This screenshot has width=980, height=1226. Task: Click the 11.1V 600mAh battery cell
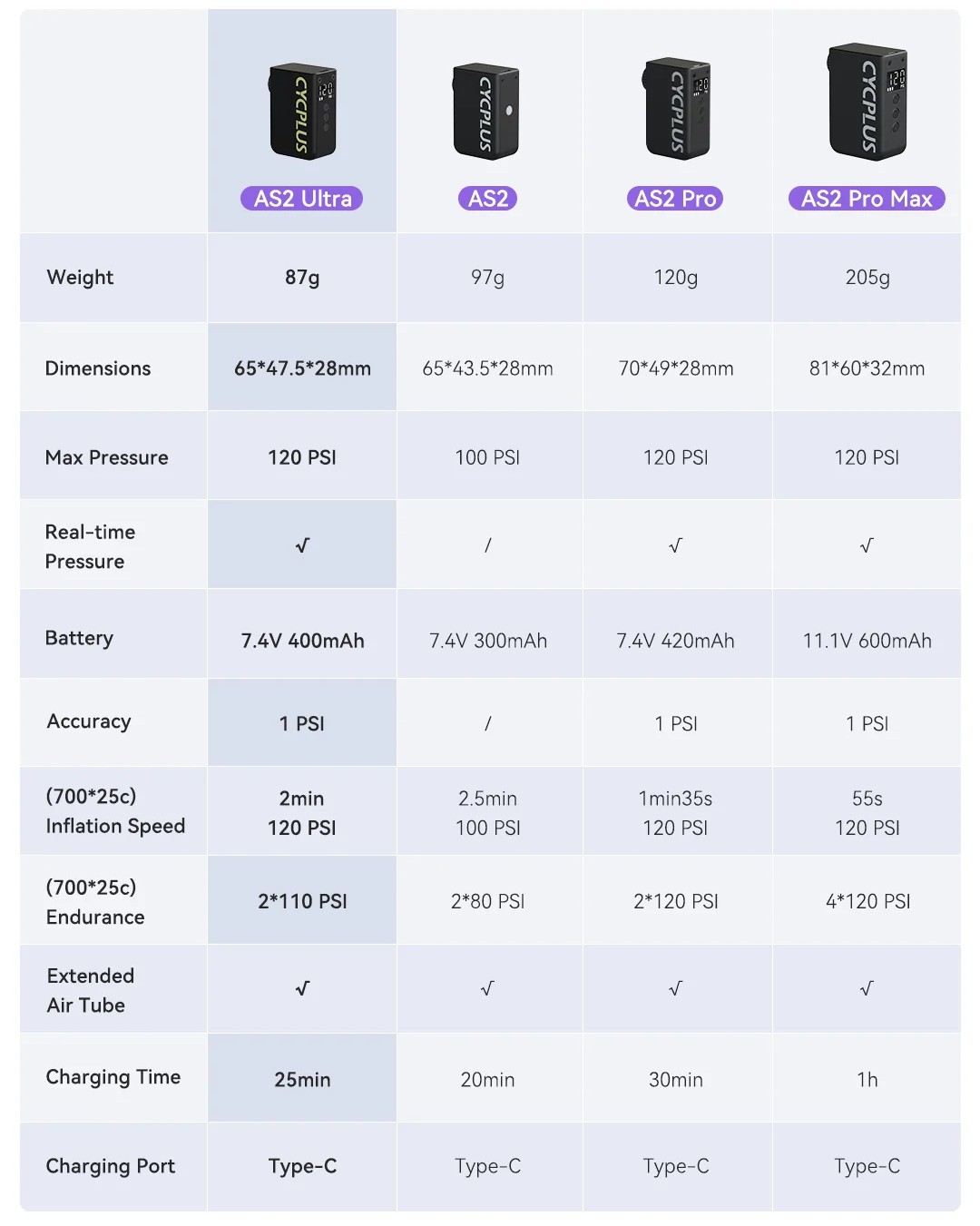[867, 641]
